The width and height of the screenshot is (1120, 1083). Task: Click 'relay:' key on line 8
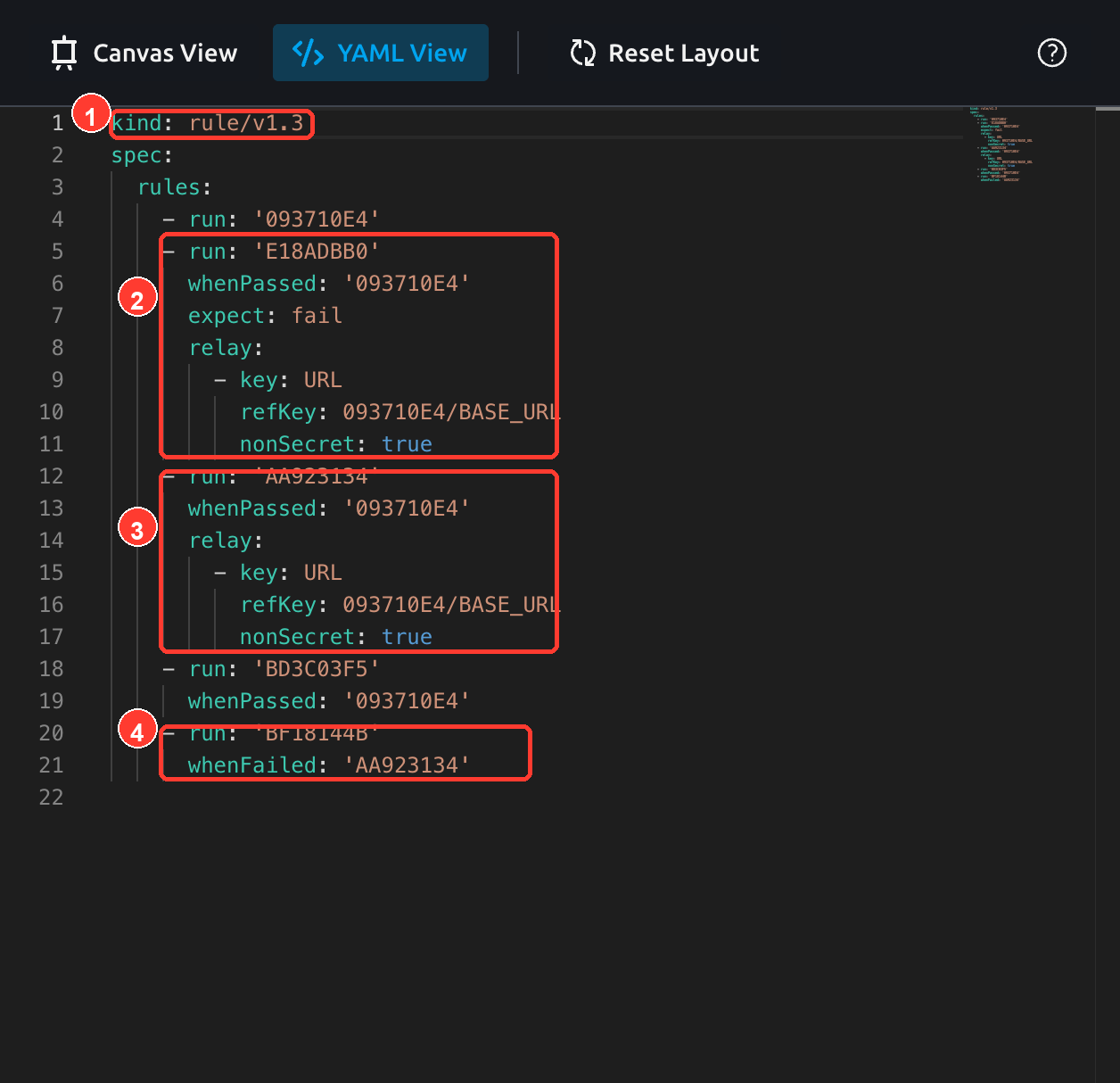click(x=226, y=348)
